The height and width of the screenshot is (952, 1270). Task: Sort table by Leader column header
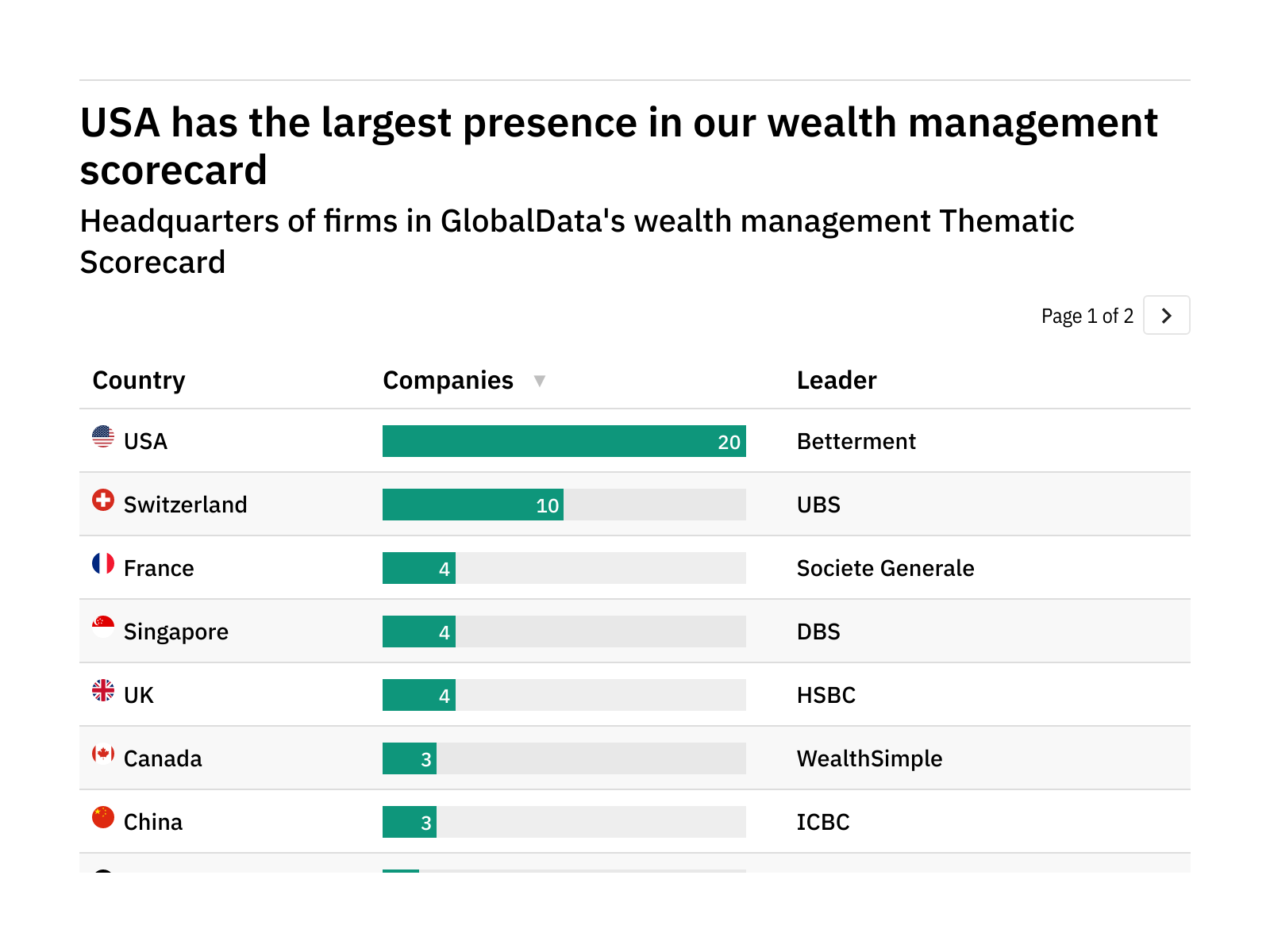click(x=837, y=381)
